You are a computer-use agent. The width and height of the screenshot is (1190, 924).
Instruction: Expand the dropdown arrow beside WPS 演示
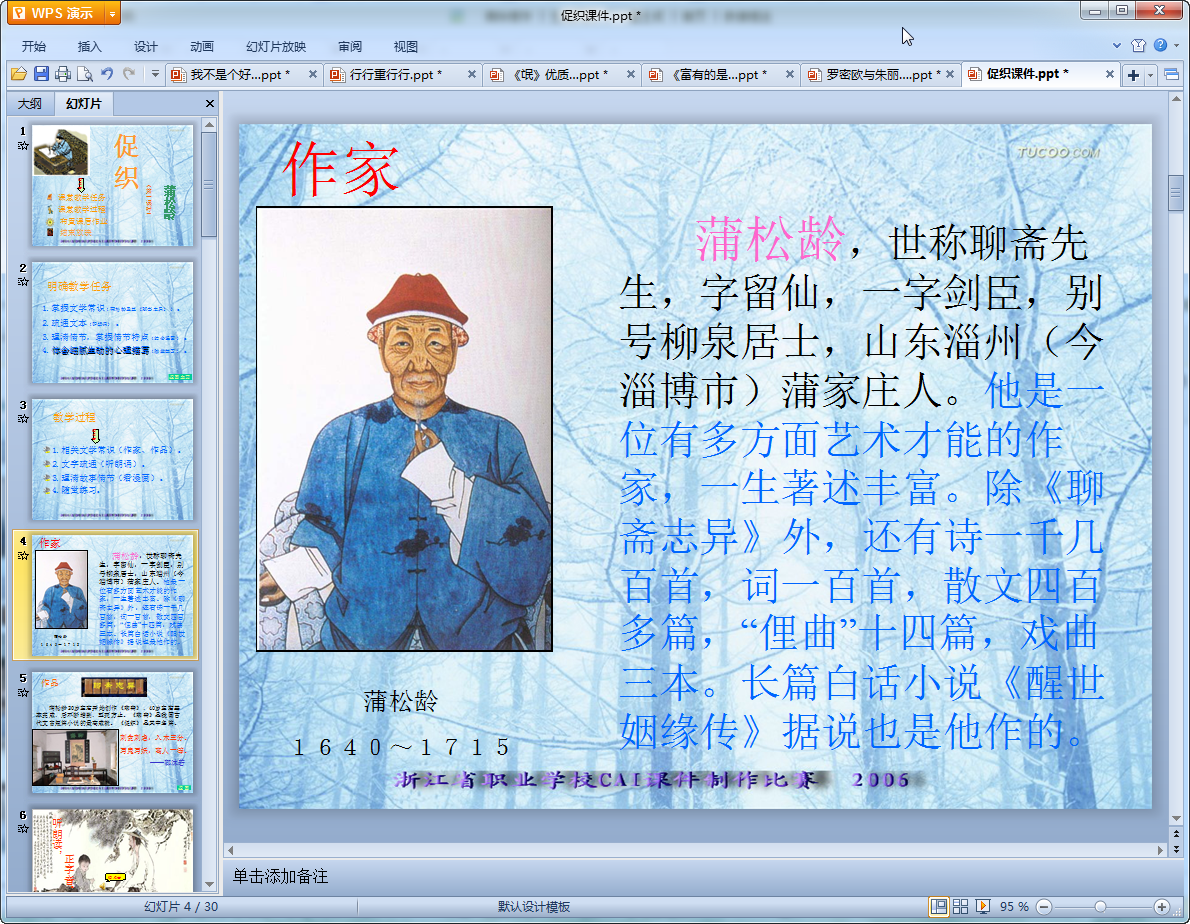coord(112,13)
